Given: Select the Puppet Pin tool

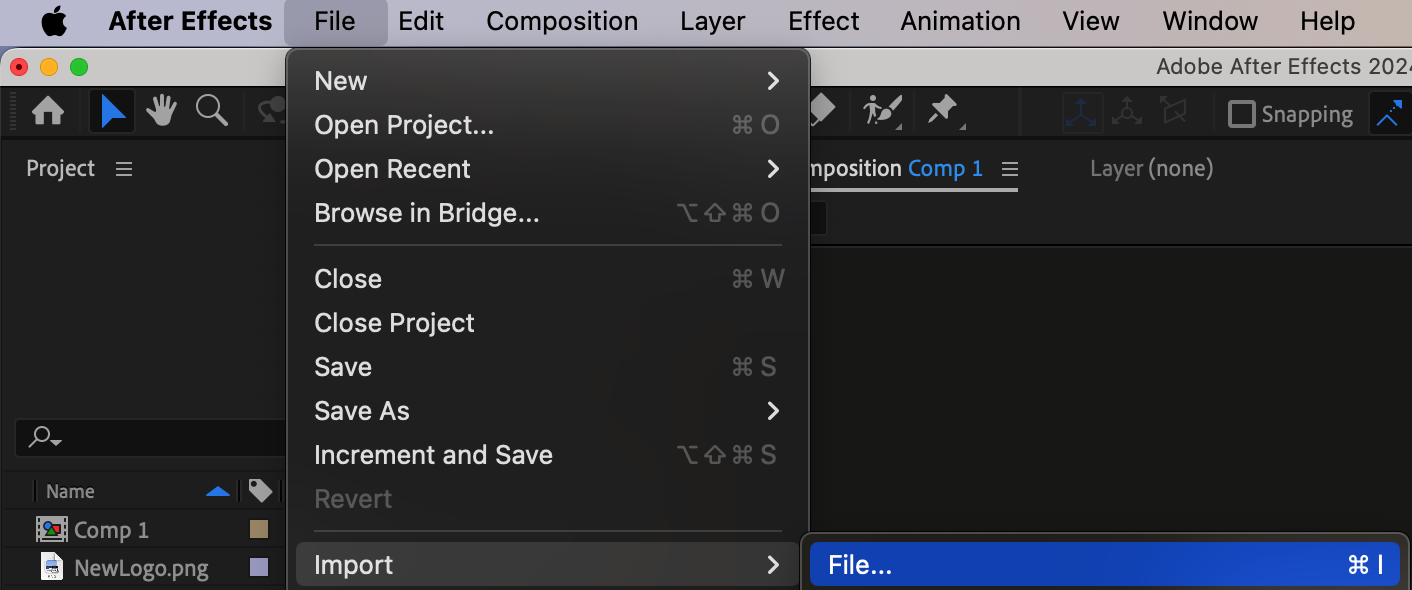Looking at the screenshot, I should click(943, 111).
